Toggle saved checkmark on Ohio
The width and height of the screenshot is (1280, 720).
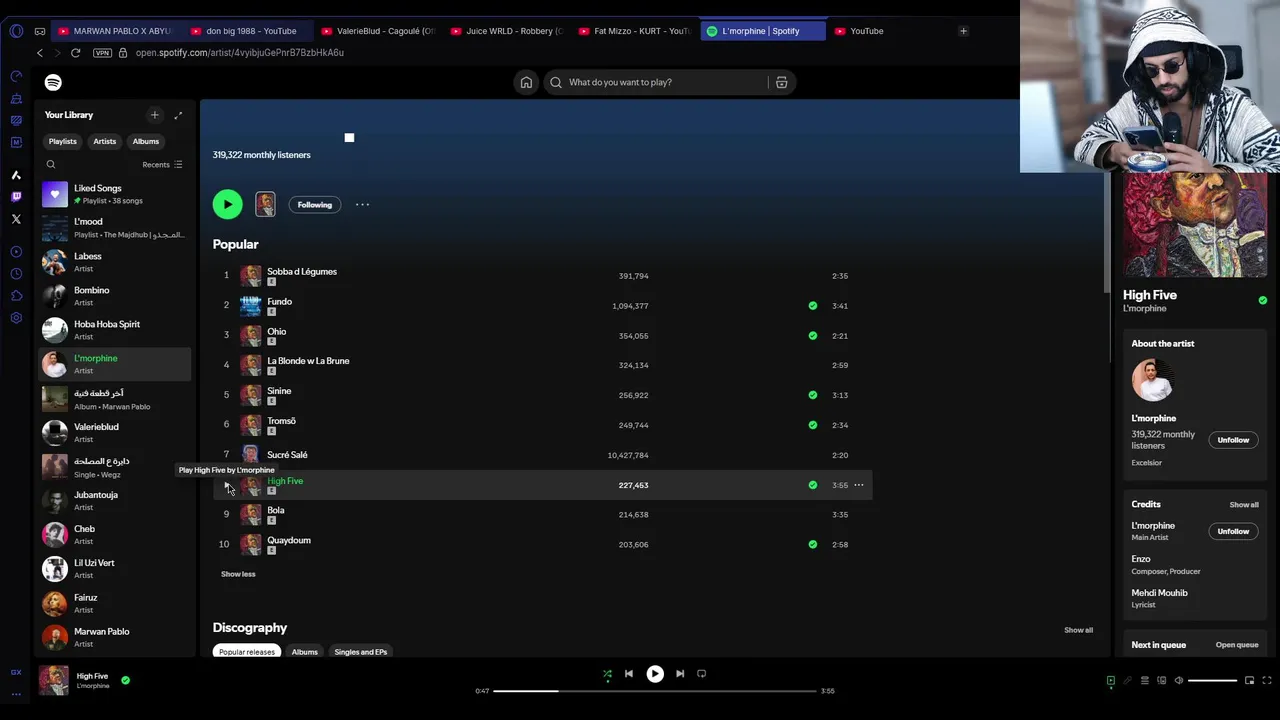click(812, 336)
